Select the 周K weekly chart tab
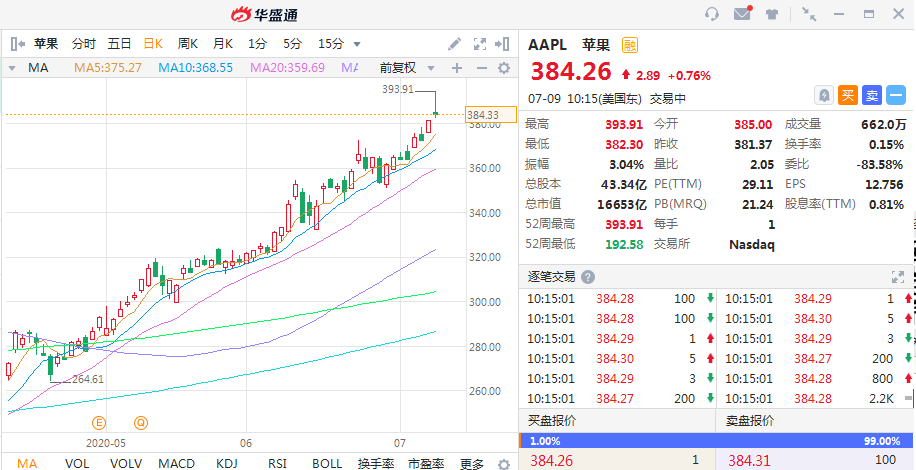Screen dimensions: 916x470 coord(188,44)
